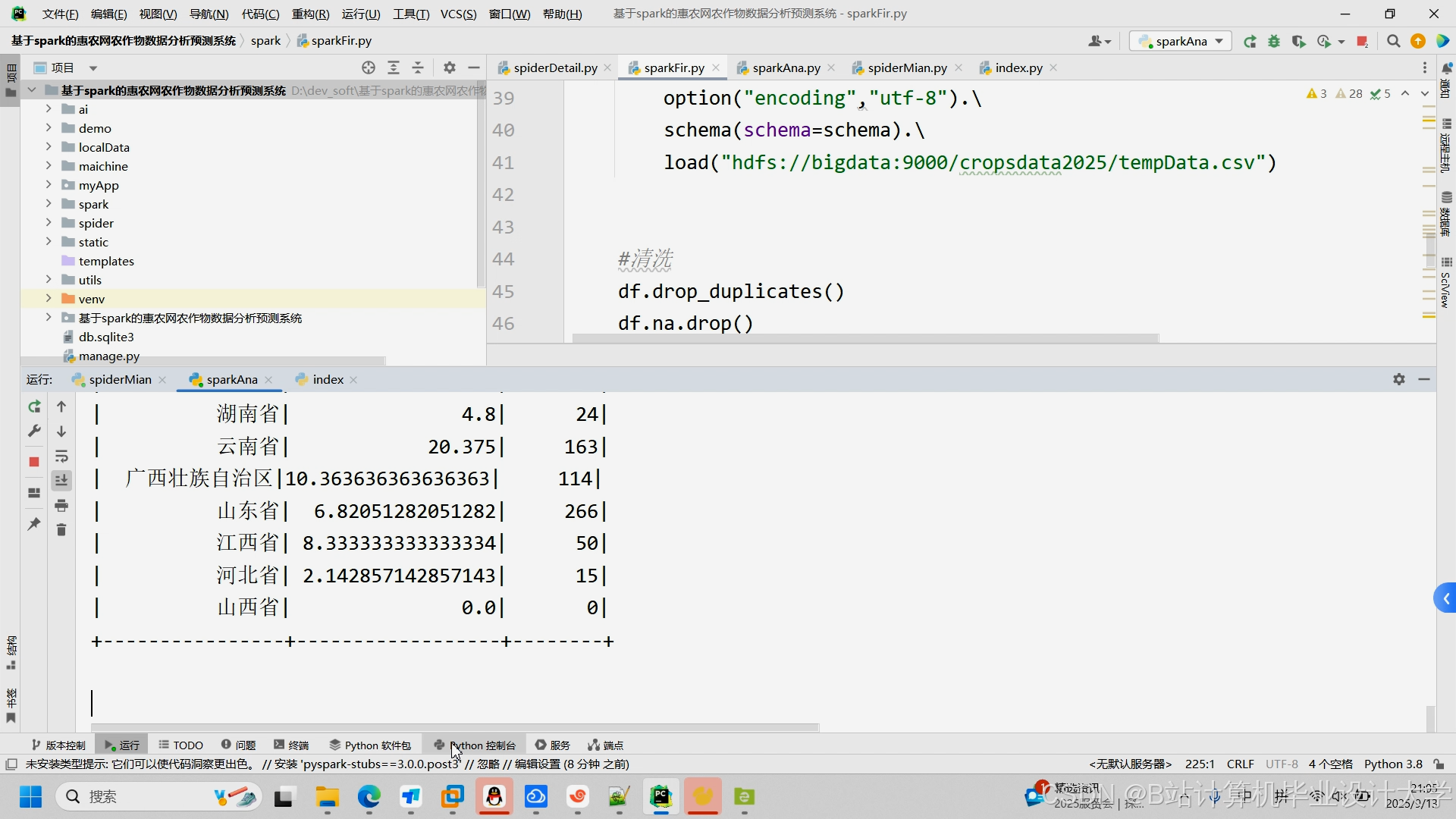Expand the spider folder in project tree
1456x819 pixels.
[49, 223]
